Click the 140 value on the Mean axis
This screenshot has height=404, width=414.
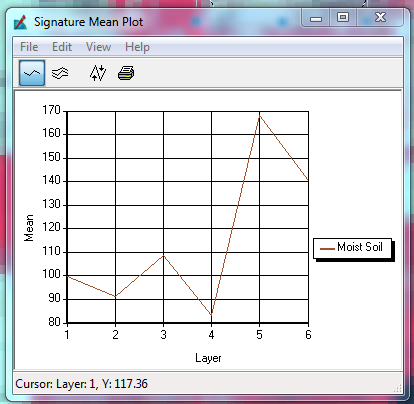tap(52, 180)
